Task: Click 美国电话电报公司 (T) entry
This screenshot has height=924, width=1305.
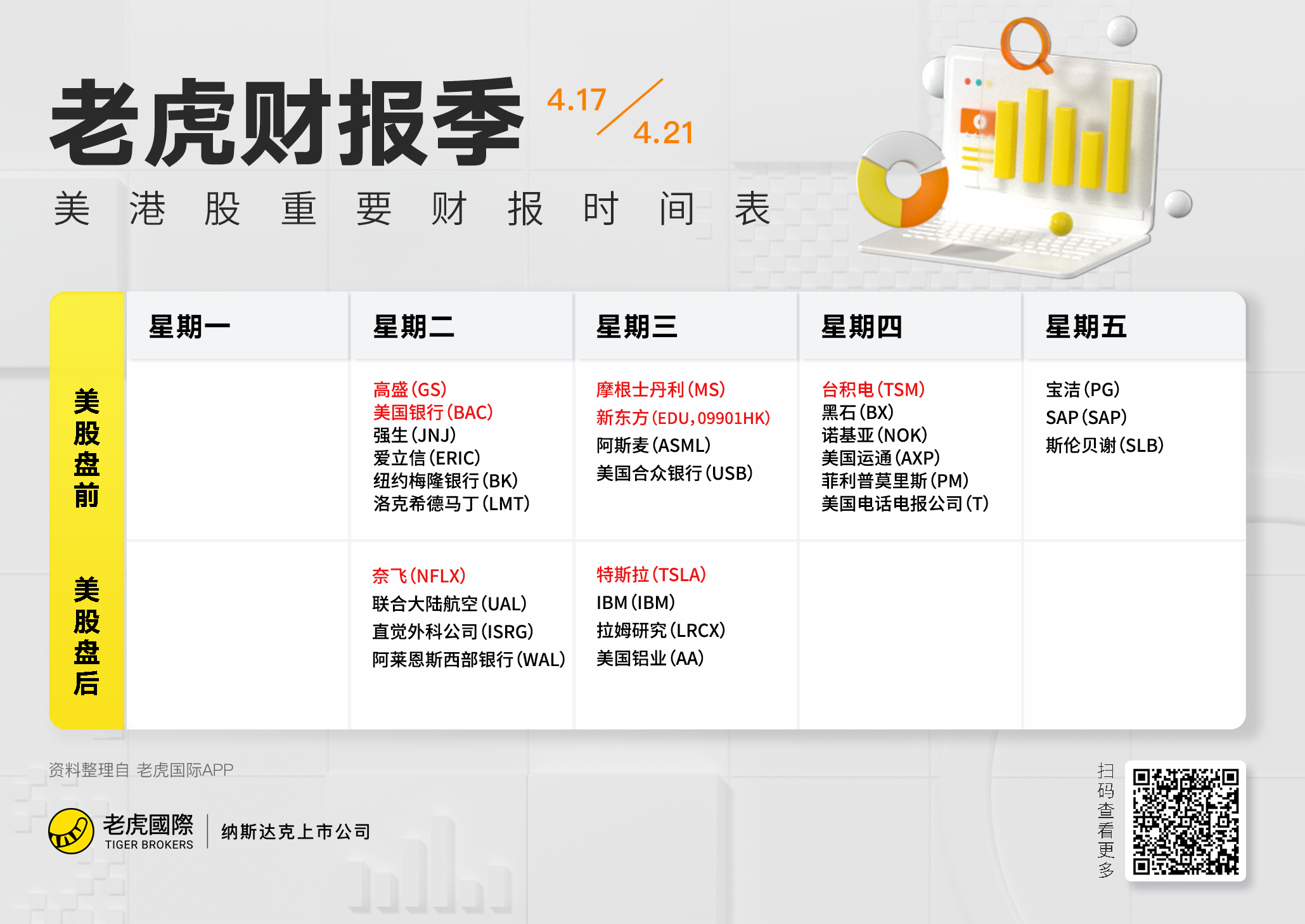Action: coord(906,503)
